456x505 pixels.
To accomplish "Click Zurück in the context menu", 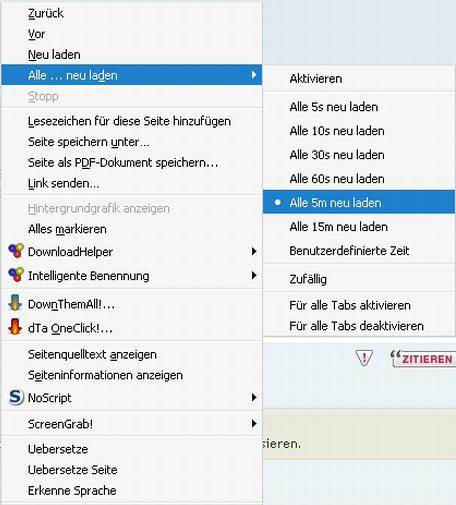I will [x=132, y=13].
